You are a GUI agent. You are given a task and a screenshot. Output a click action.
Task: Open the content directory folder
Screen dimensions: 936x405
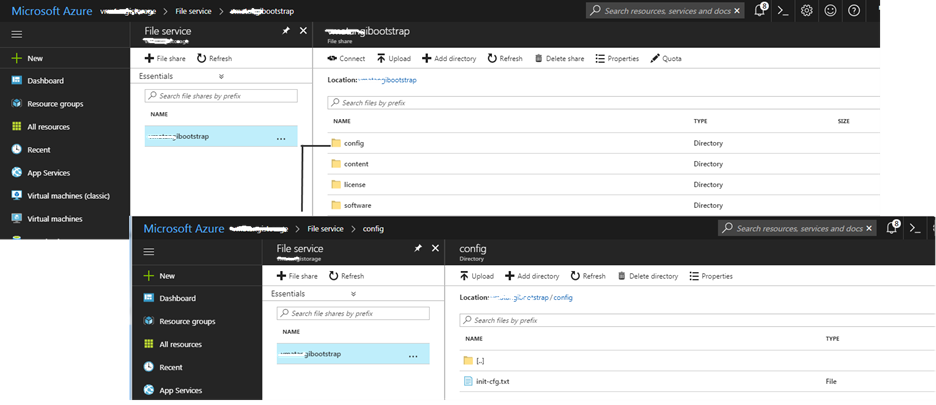point(355,164)
